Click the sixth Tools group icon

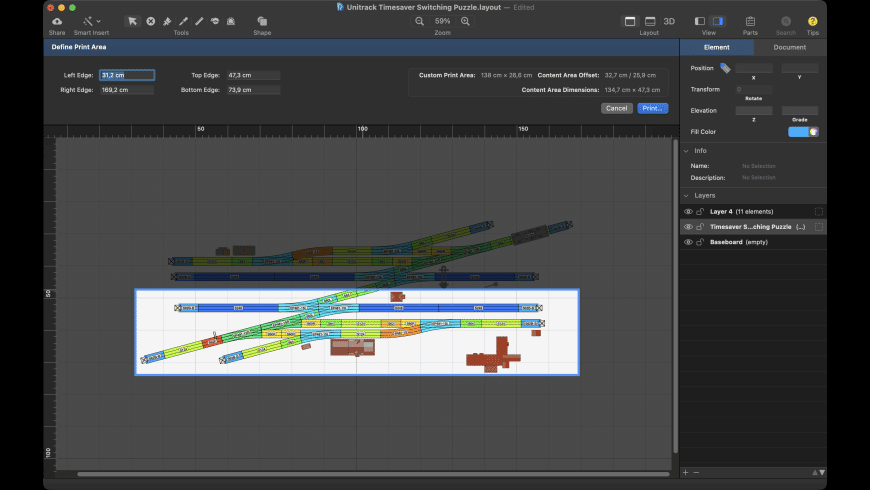(215, 21)
